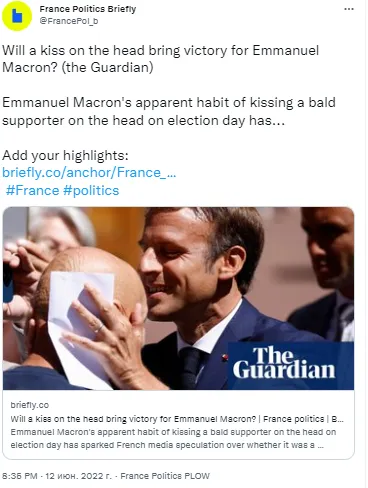Viewport: 368px width, 488px height.
Task: Open the #politics hashtag
Action: 91,191
